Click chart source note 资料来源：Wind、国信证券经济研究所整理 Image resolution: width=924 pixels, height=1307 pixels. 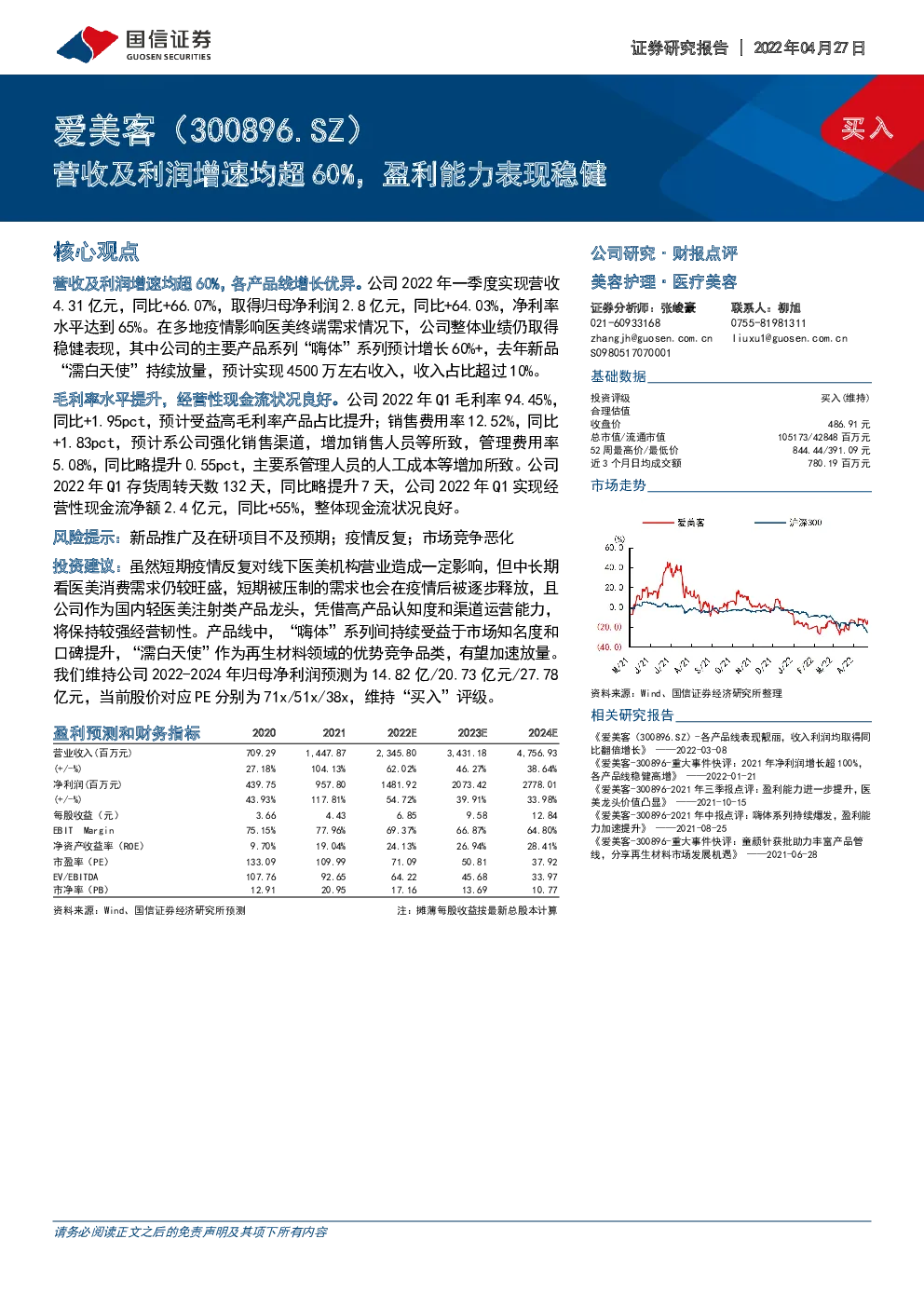pos(686,693)
